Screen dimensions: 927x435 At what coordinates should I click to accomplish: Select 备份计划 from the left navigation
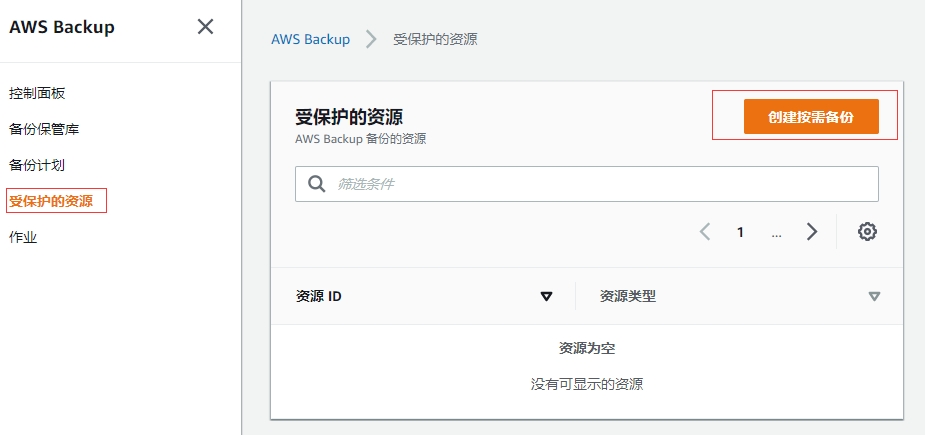pos(37,165)
